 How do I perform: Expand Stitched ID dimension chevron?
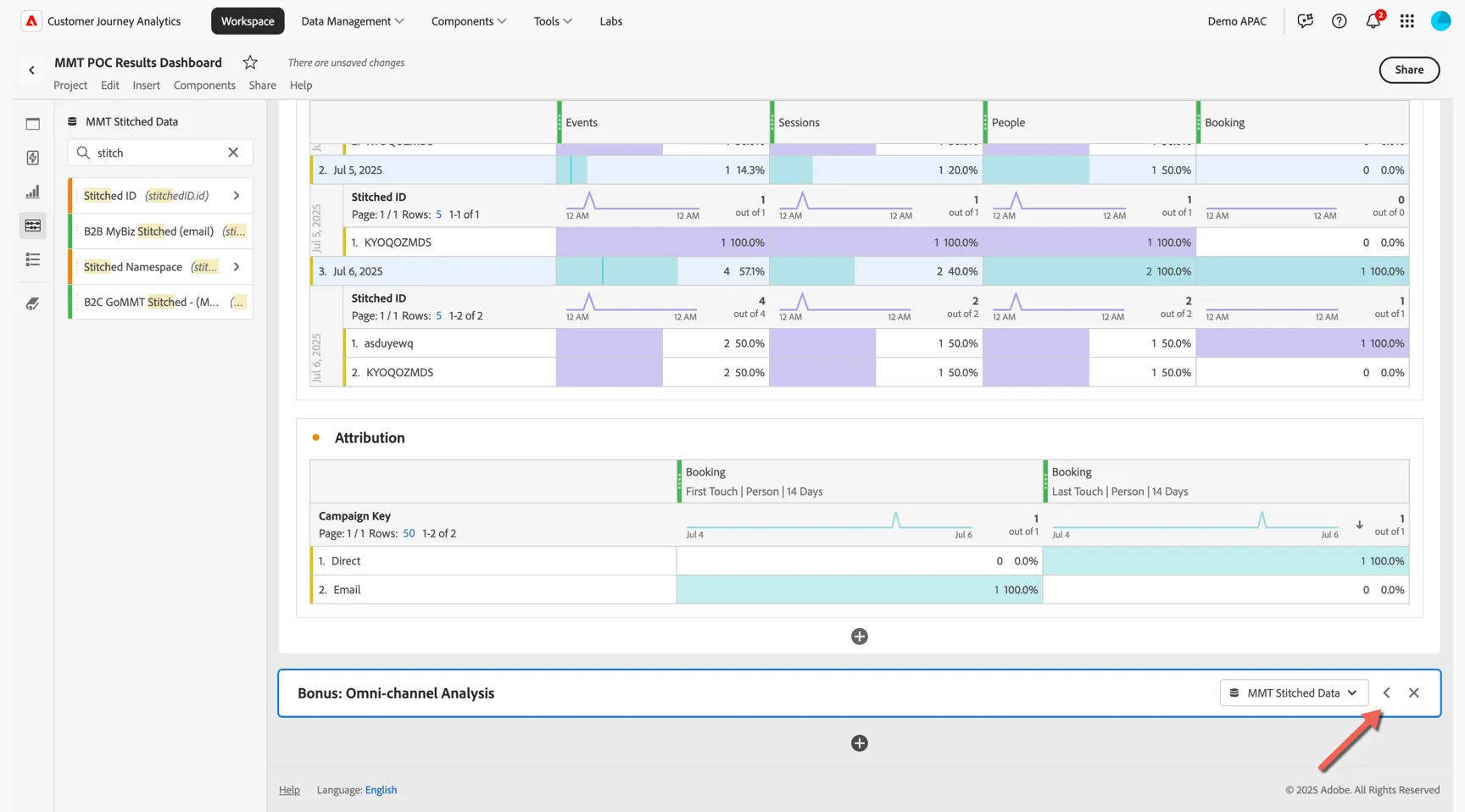pos(237,196)
